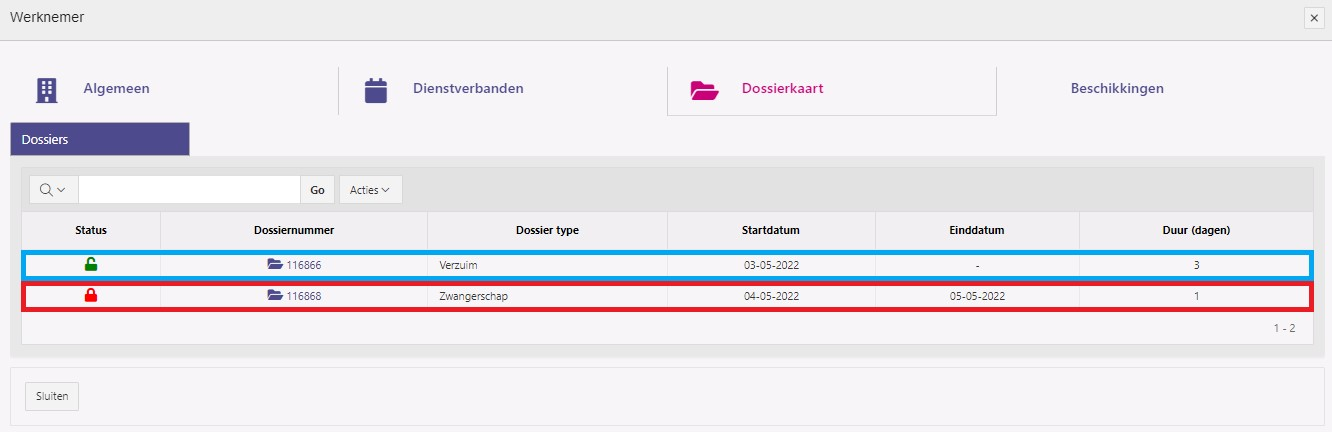
Task: Click the end date 05-05-2022
Action: (977, 296)
